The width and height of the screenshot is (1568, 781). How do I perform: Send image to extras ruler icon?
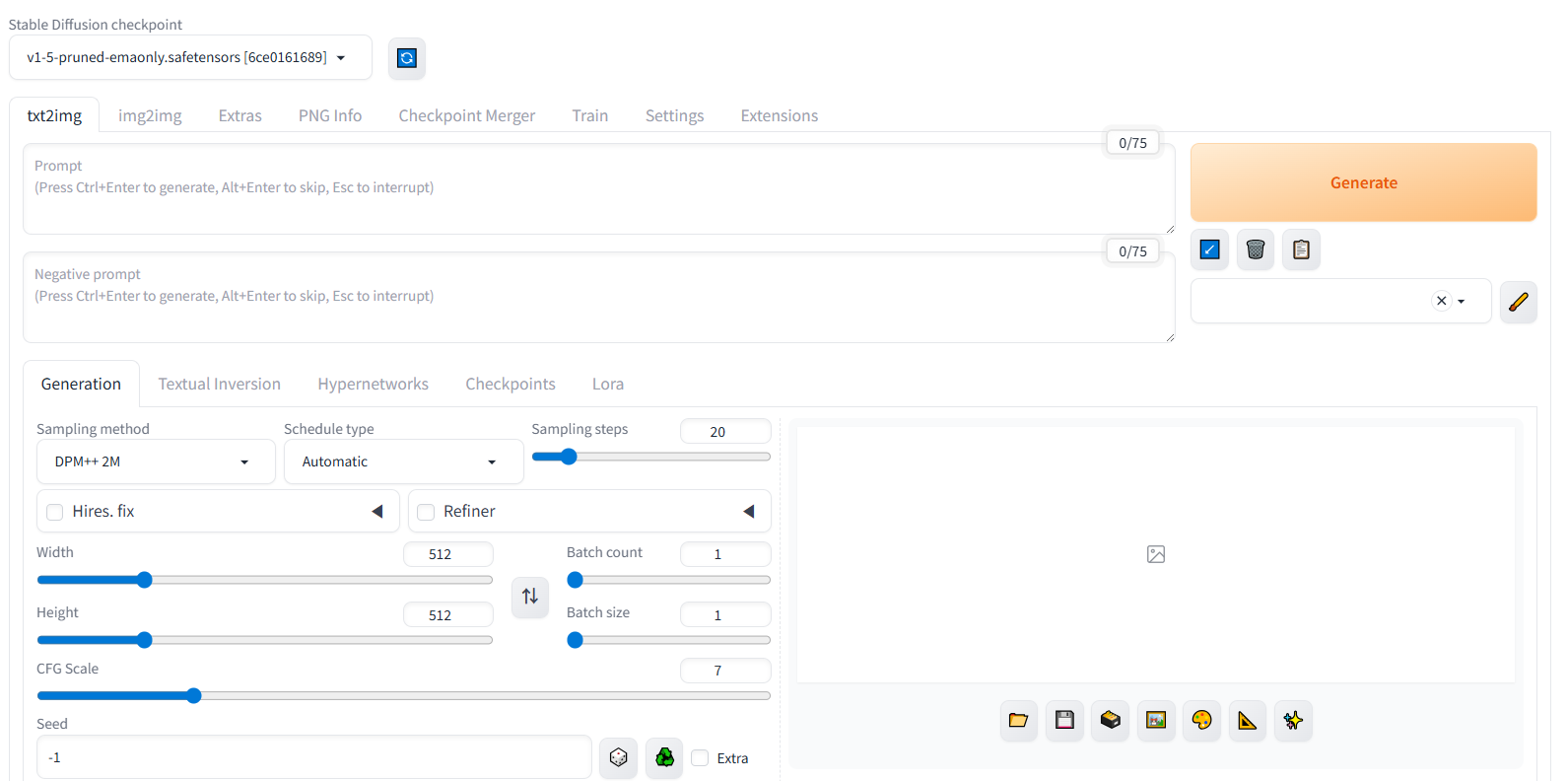pos(1248,720)
